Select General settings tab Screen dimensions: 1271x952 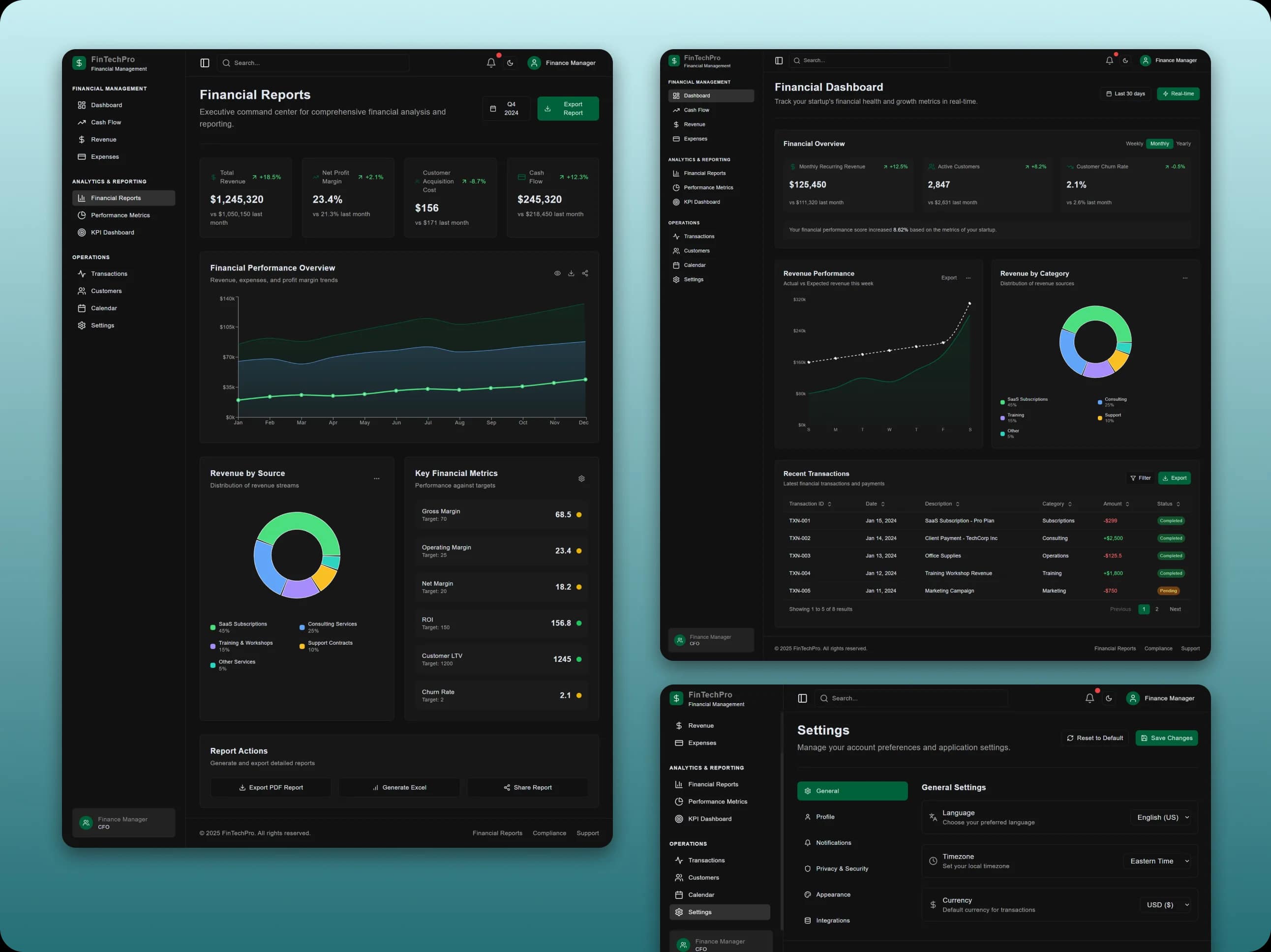[x=852, y=791]
